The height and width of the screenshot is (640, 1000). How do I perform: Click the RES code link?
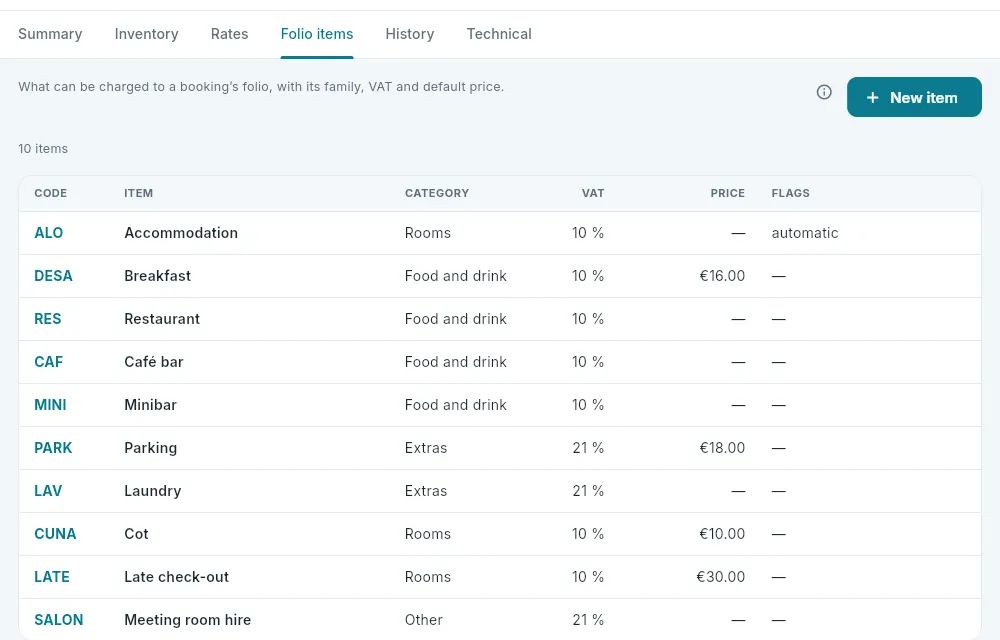click(48, 319)
